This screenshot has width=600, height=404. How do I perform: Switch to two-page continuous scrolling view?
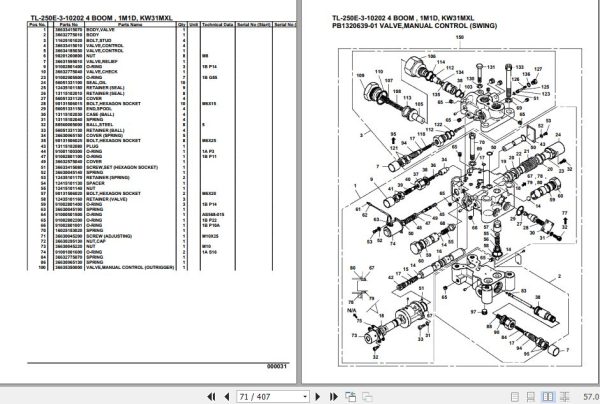tap(564, 397)
